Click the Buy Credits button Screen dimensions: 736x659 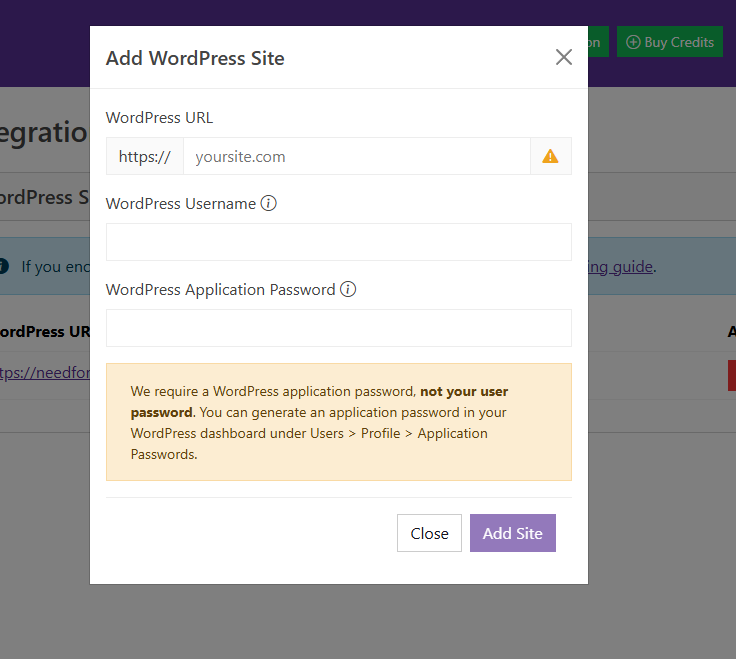pos(669,42)
